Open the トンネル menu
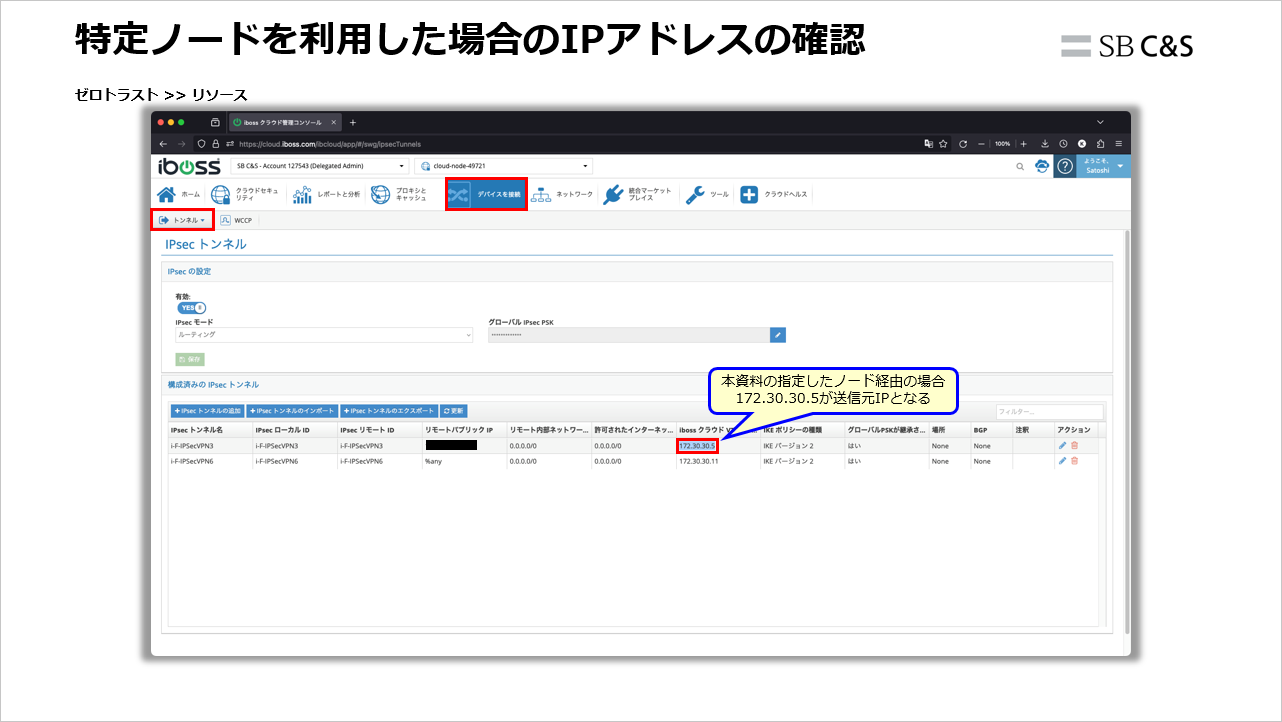Viewport: 1282px width, 722px height. pos(183,219)
